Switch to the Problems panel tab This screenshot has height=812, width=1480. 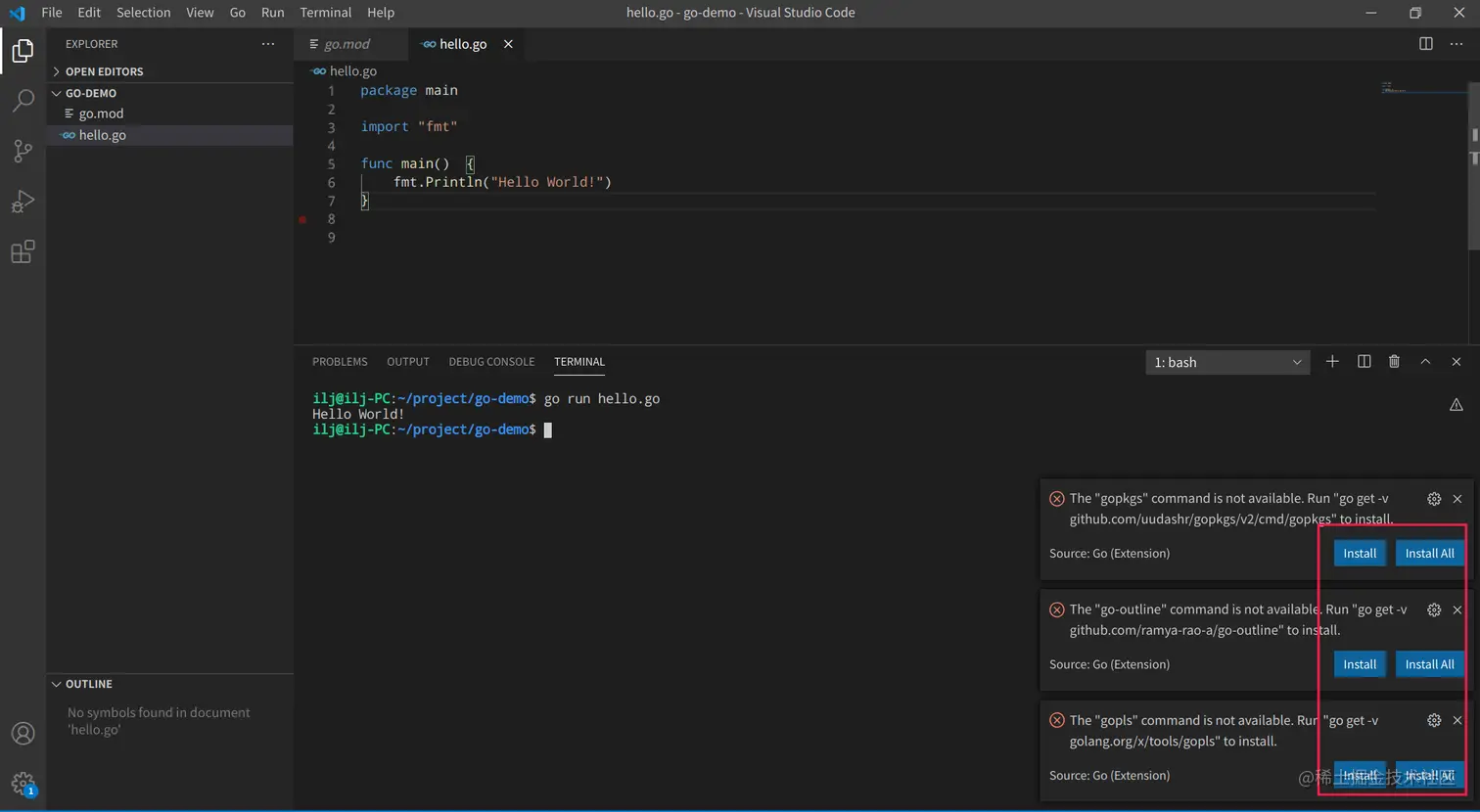340,362
